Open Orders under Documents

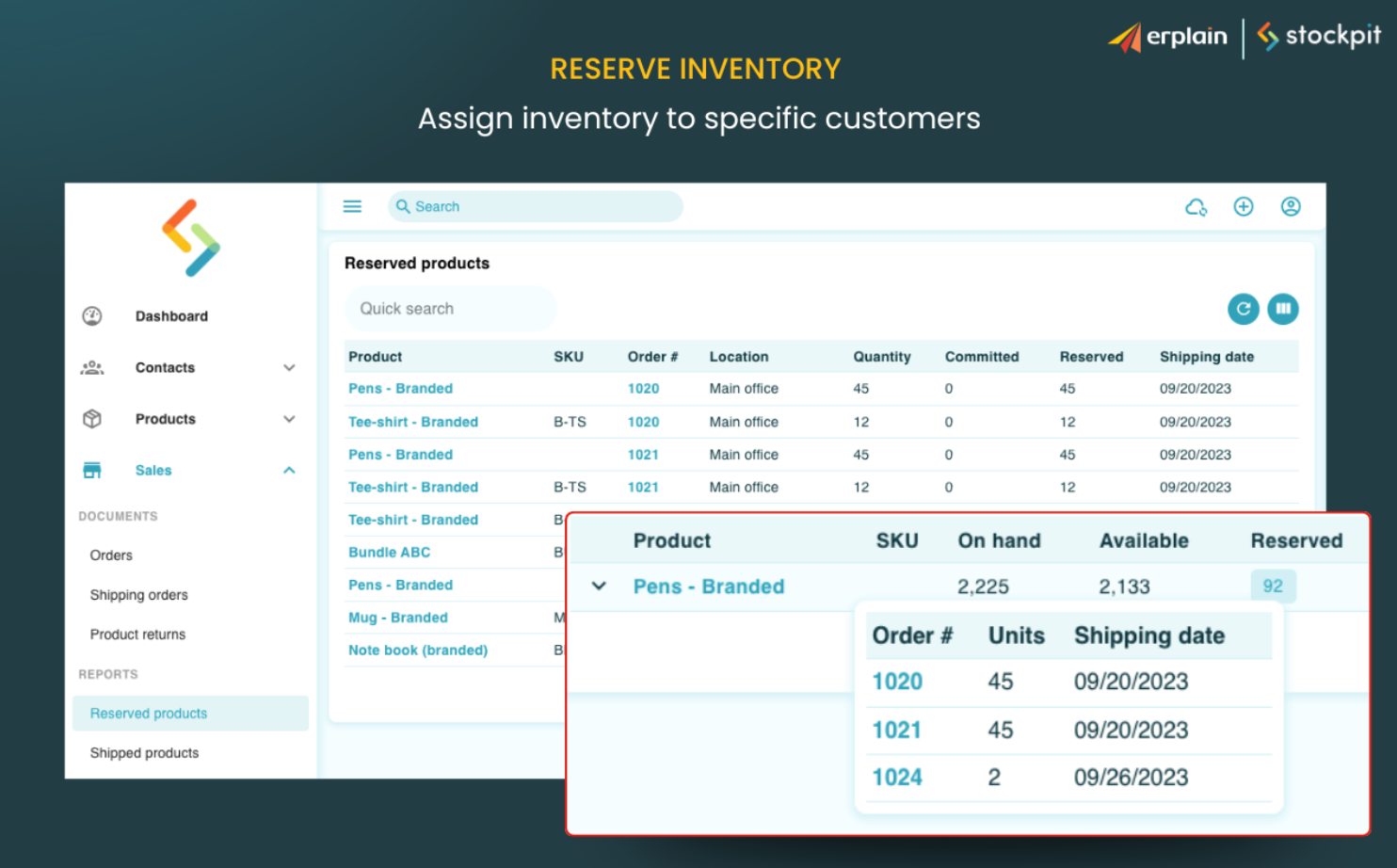coord(111,555)
